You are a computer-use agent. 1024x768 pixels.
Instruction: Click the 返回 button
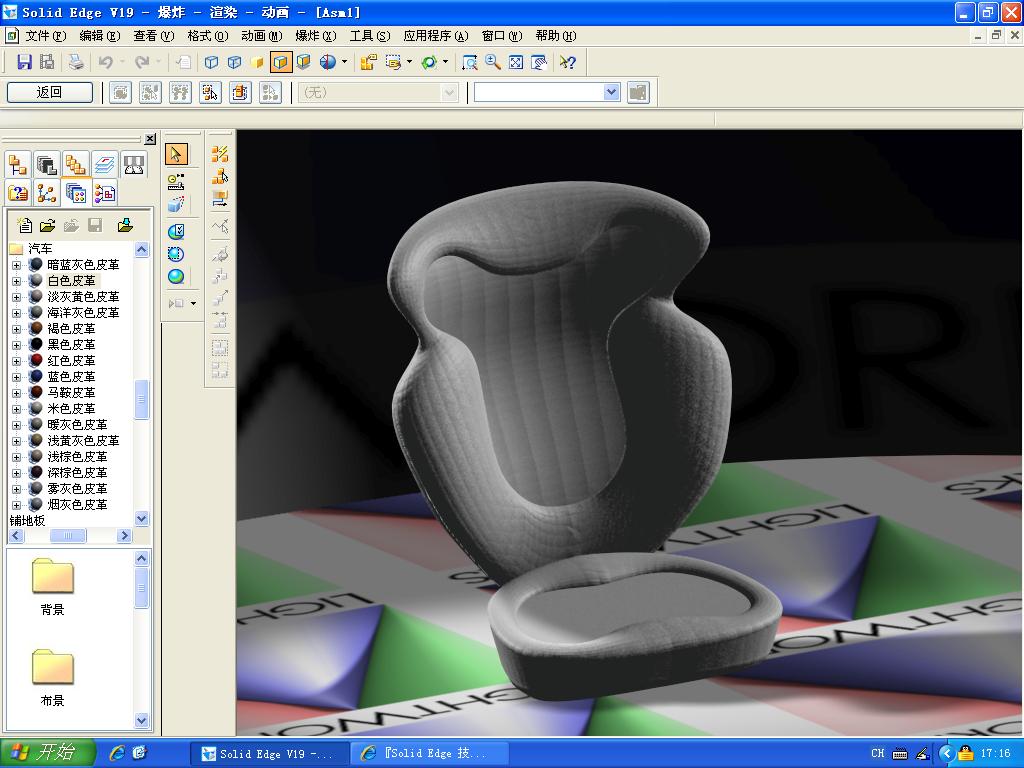coord(50,92)
